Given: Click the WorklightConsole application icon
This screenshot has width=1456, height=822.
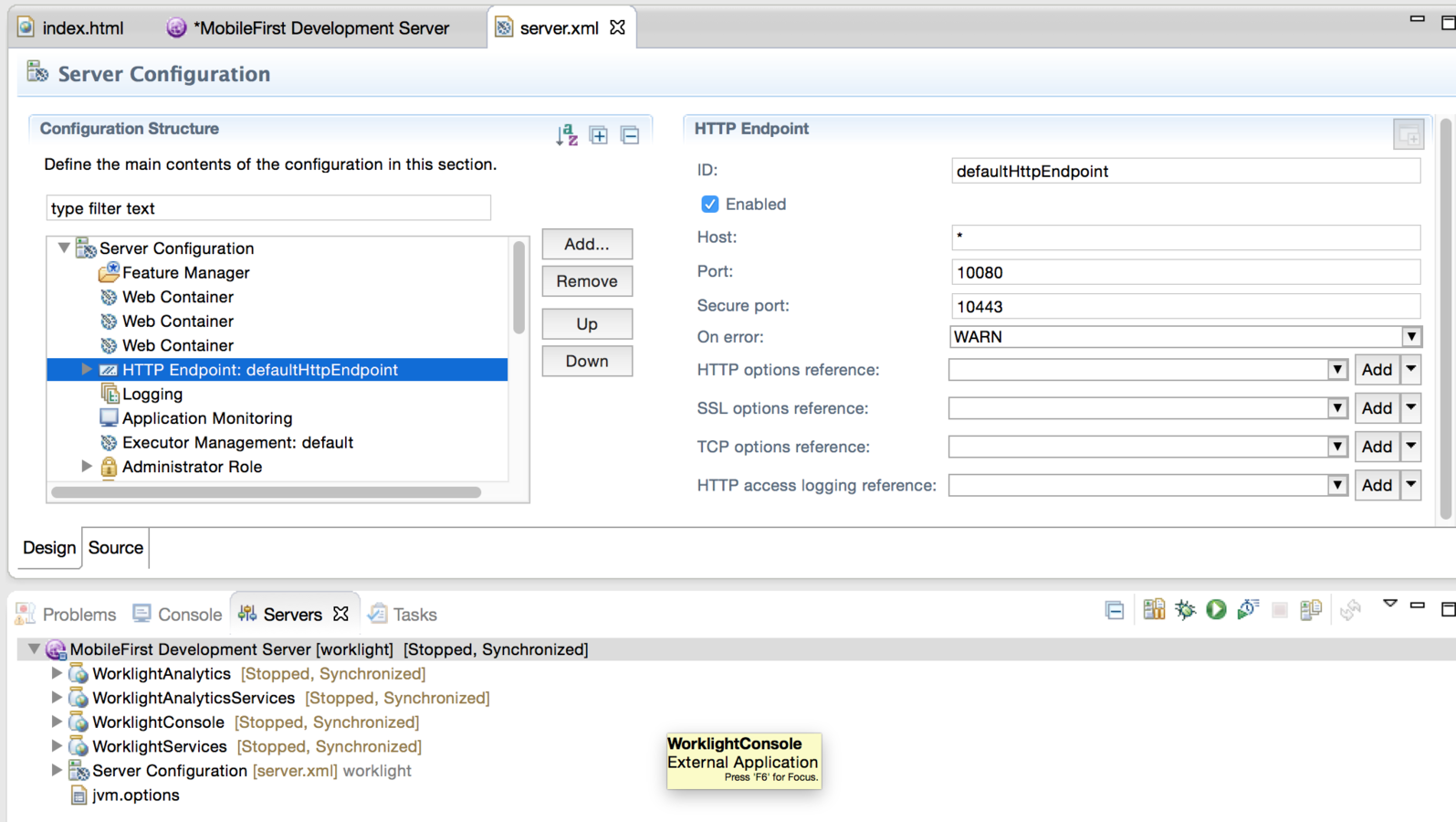Looking at the screenshot, I should [x=79, y=722].
